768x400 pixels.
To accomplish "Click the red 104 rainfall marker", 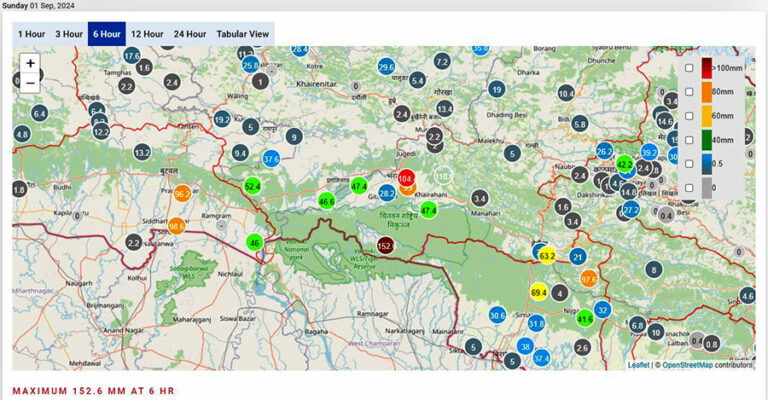I will tap(405, 178).
